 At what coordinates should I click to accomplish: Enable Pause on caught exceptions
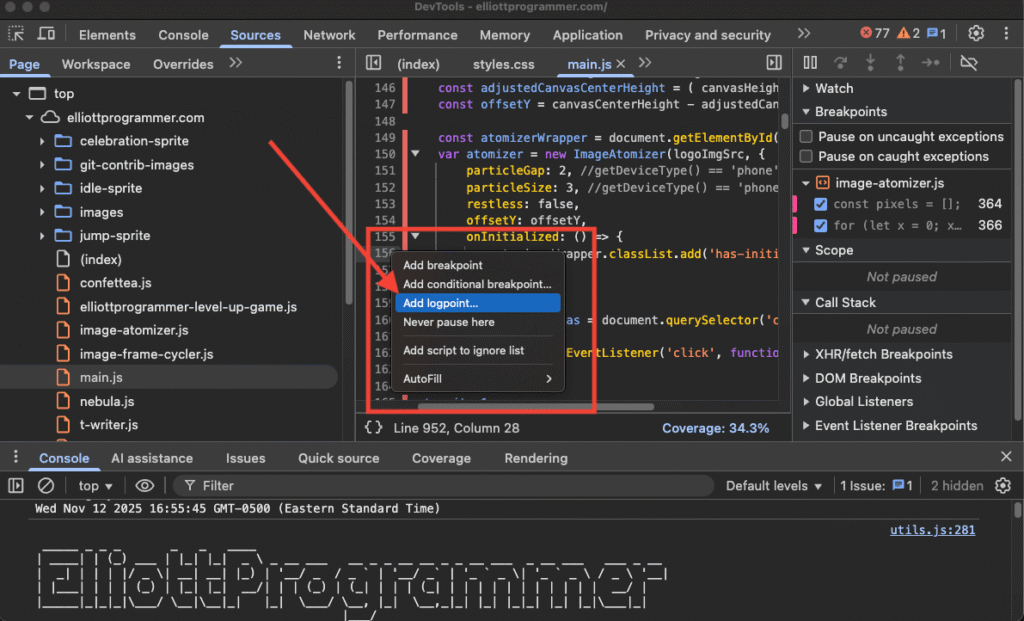tap(807, 157)
